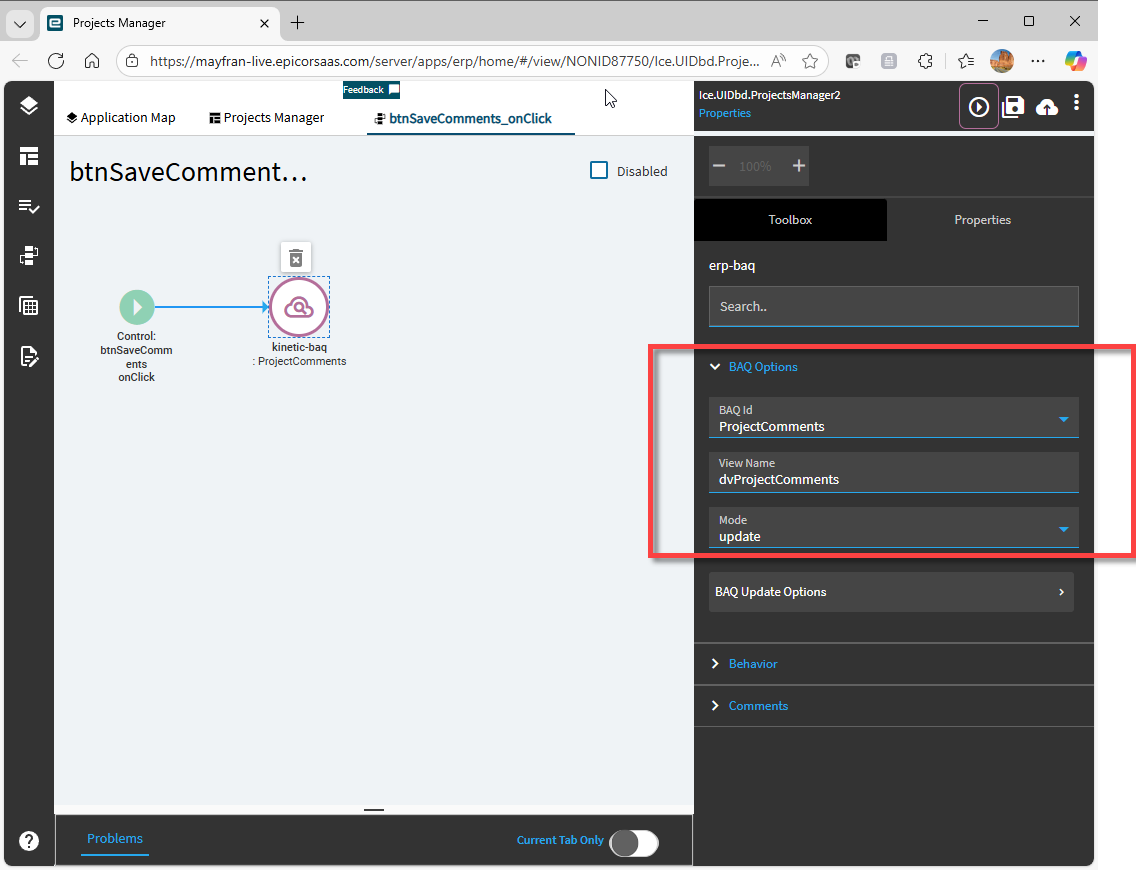Click the read aloud icon in address bar

pos(778,62)
